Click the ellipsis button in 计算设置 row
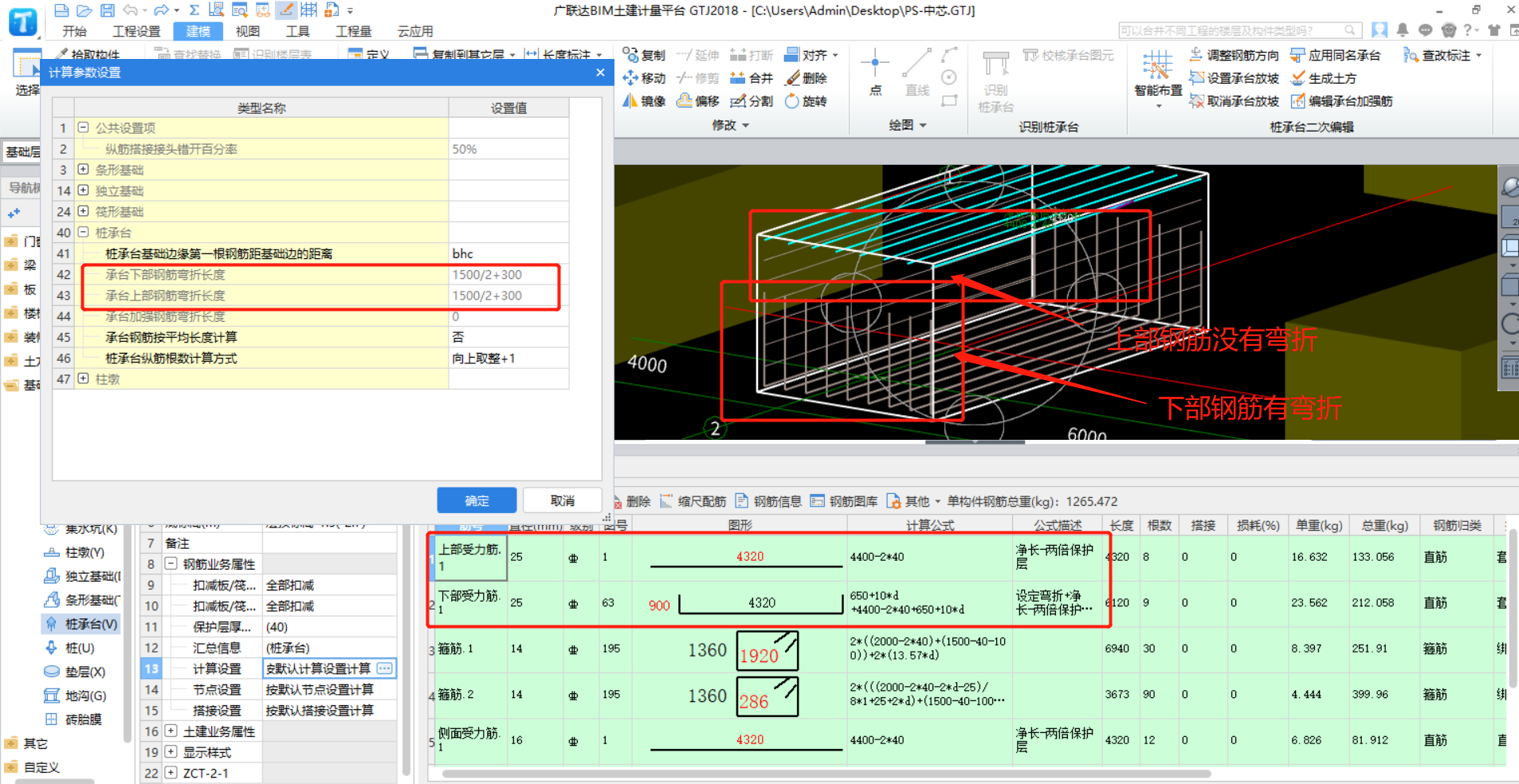The width and height of the screenshot is (1519, 784). coord(385,668)
